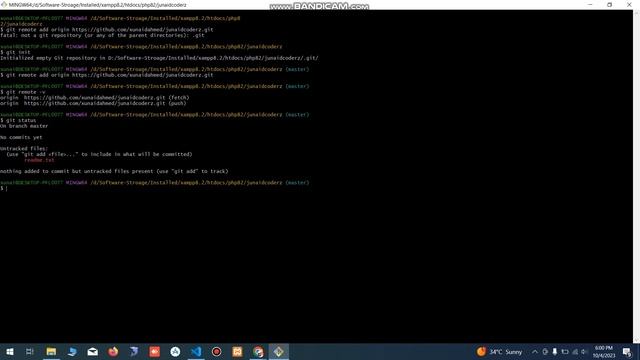Open network settings from the system tray
640x360 pixels.
575,351
